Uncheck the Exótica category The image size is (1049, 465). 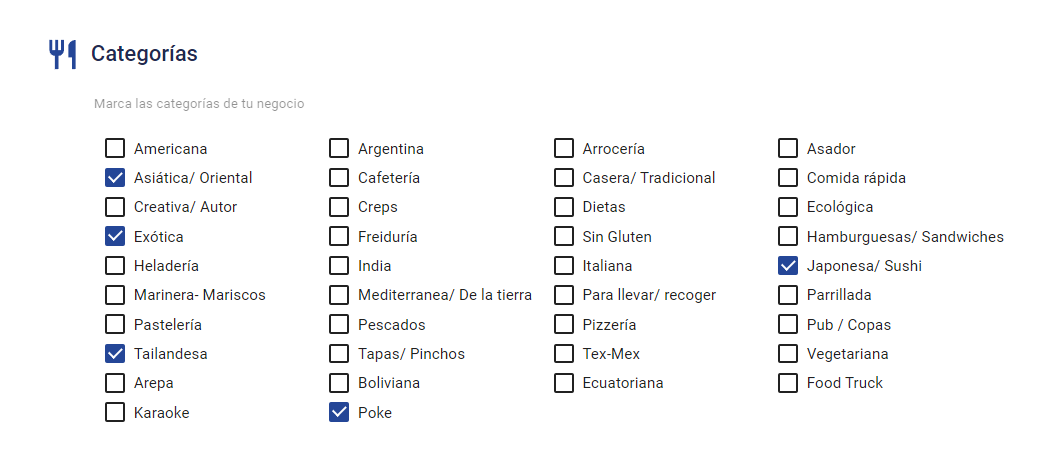tap(115, 236)
